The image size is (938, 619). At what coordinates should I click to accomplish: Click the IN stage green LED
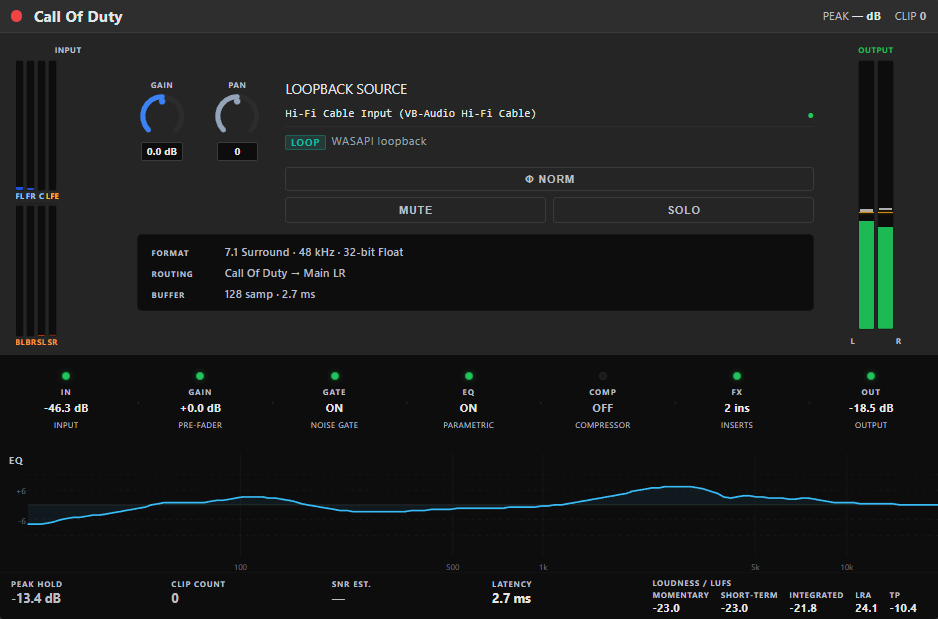(x=66, y=376)
